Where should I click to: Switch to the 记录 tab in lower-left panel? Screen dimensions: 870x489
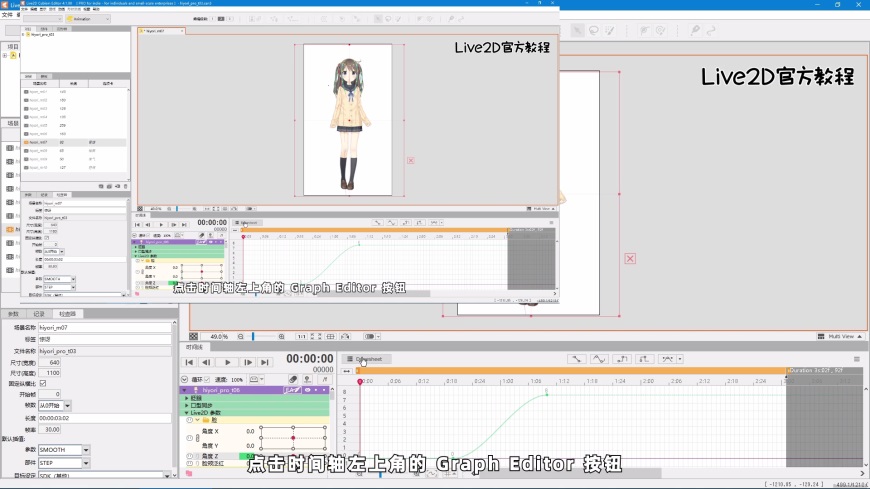coord(39,314)
